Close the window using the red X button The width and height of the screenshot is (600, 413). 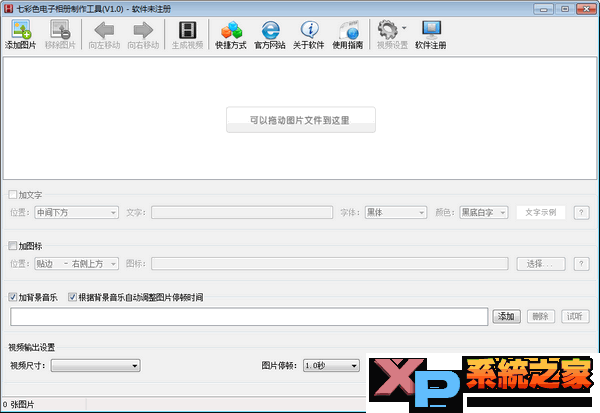click(x=586, y=9)
